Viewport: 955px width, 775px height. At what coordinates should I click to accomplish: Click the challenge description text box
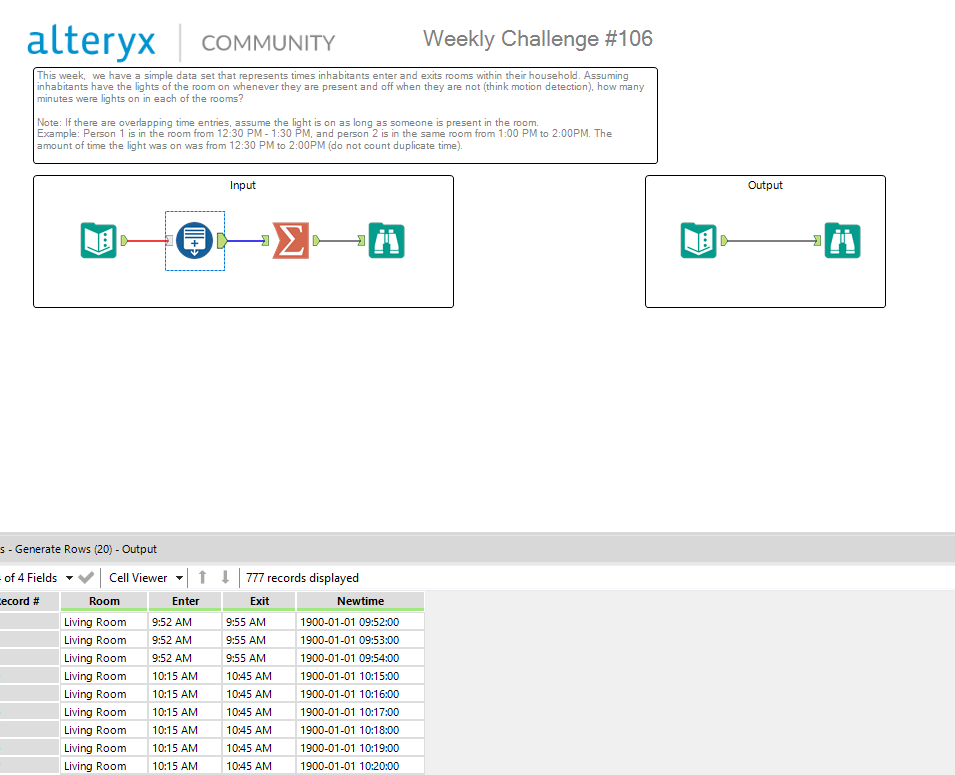pyautogui.click(x=345, y=115)
